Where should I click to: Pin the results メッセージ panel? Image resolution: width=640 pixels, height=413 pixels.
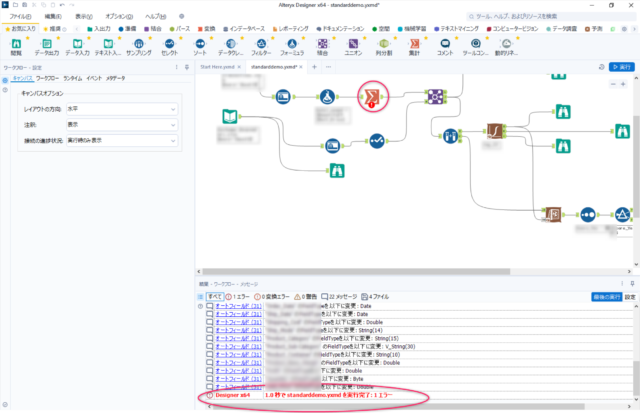click(x=632, y=284)
